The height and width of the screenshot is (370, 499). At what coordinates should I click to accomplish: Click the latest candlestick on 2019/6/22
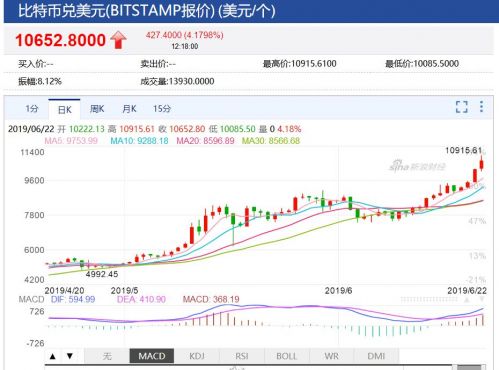point(481,164)
